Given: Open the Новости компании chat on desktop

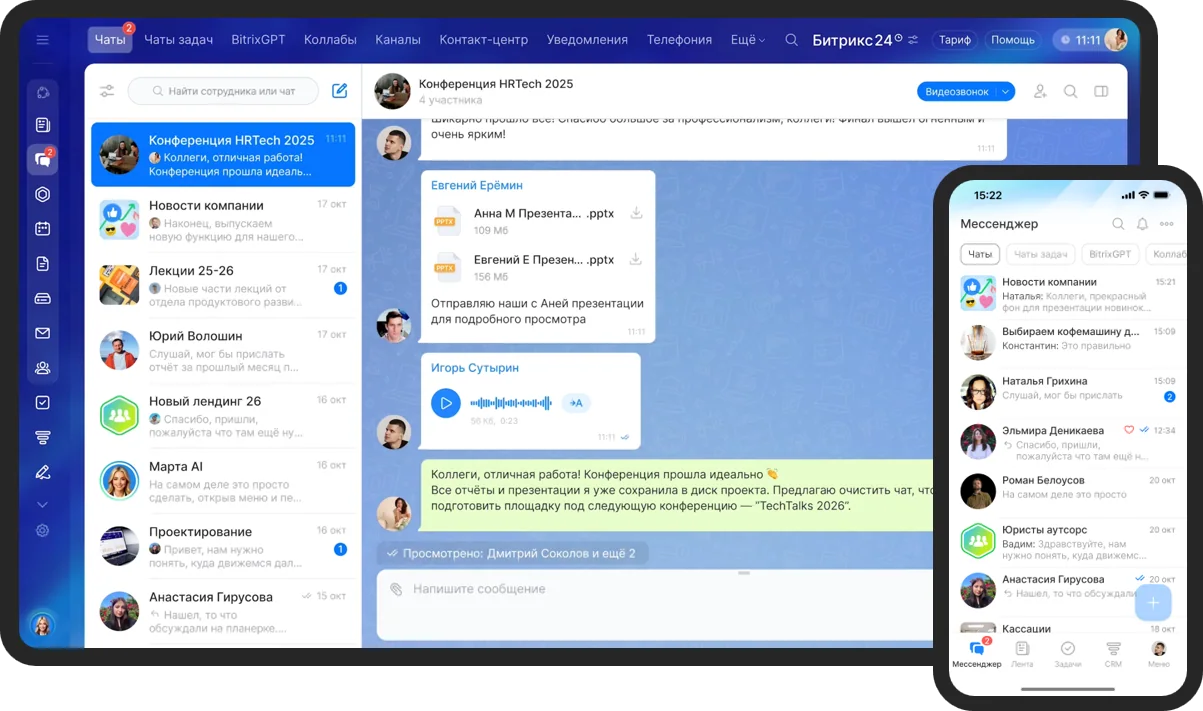Looking at the screenshot, I should click(x=223, y=219).
